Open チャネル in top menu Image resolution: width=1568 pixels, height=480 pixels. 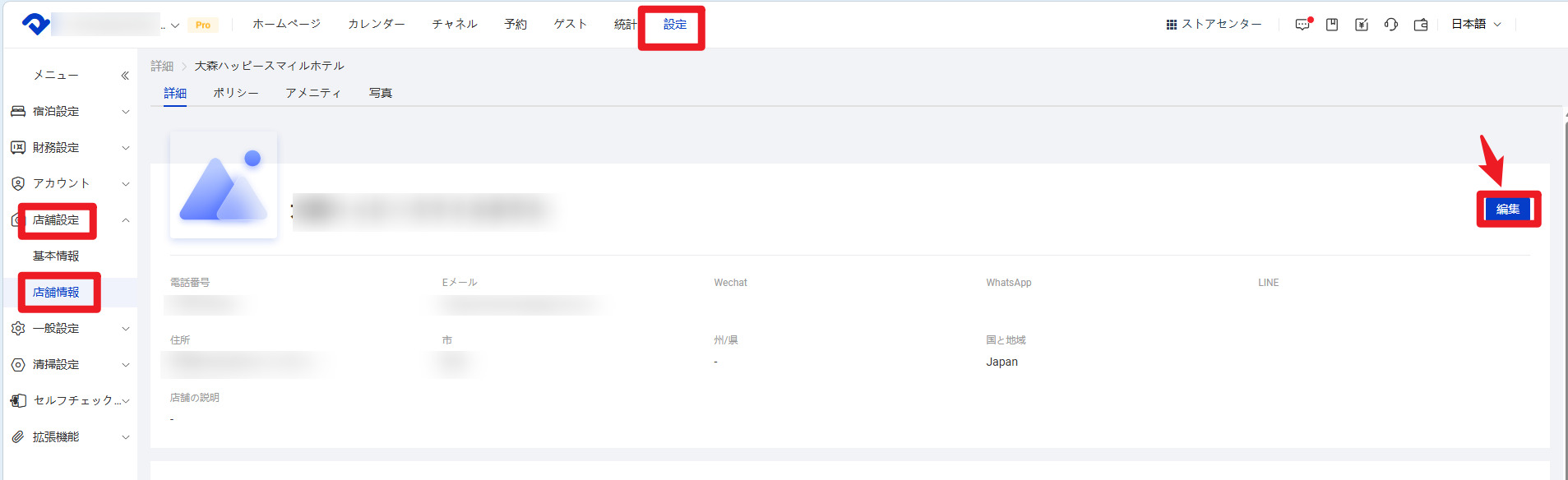(455, 24)
